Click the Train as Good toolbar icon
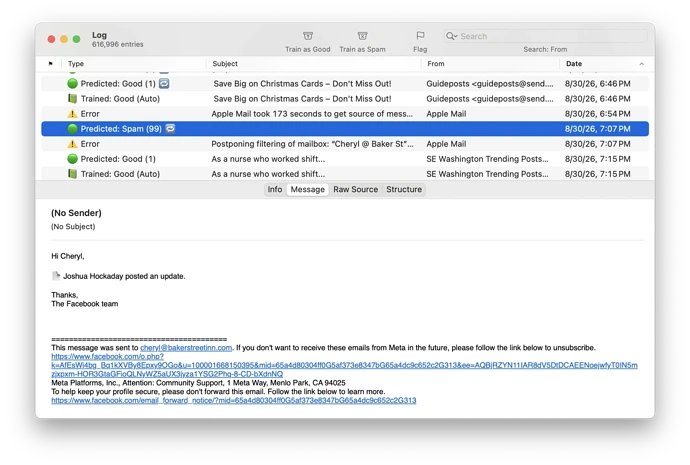This screenshot has width=690, height=465. click(x=308, y=36)
